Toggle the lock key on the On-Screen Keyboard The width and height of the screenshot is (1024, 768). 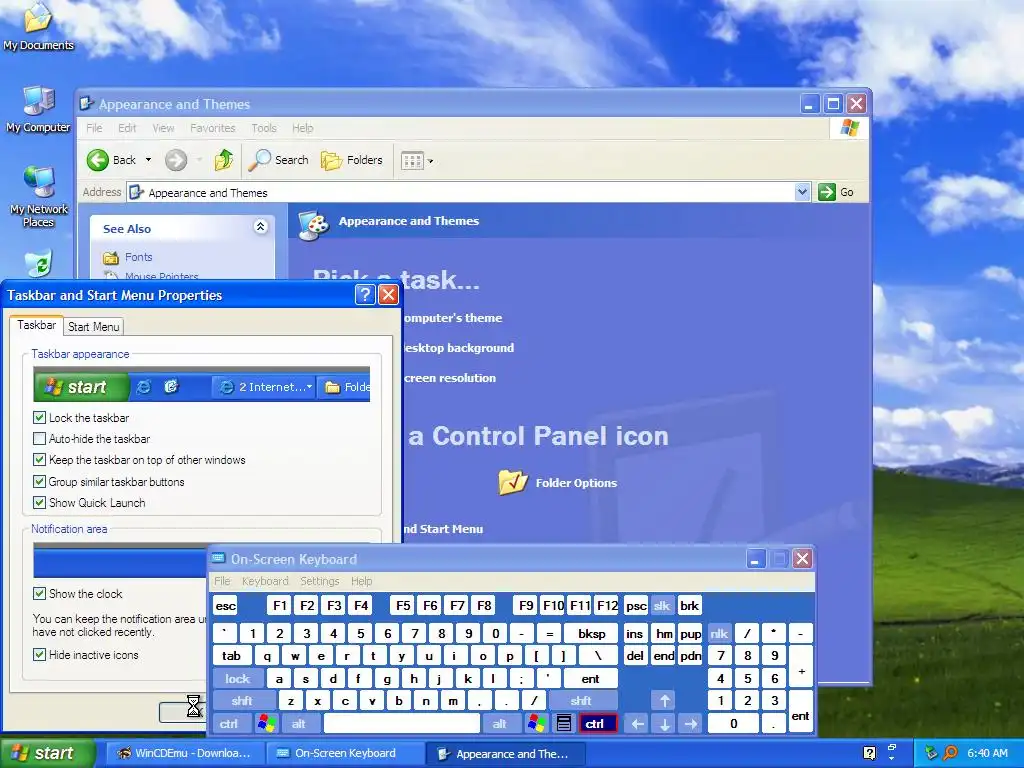238,679
